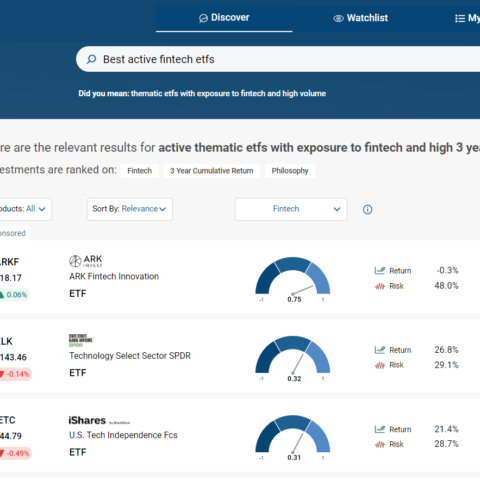Follow the 'Did you mean' suggestion link
The image size is (480, 480).
(x=228, y=93)
